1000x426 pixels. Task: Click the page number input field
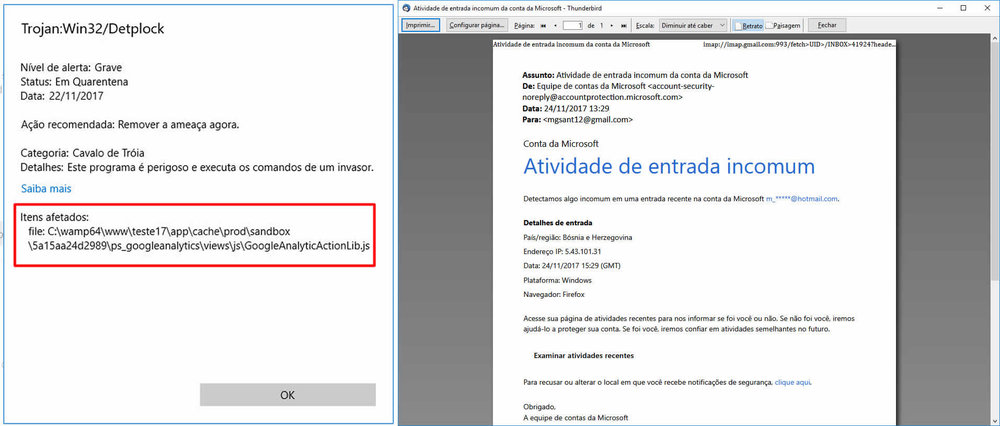point(573,26)
